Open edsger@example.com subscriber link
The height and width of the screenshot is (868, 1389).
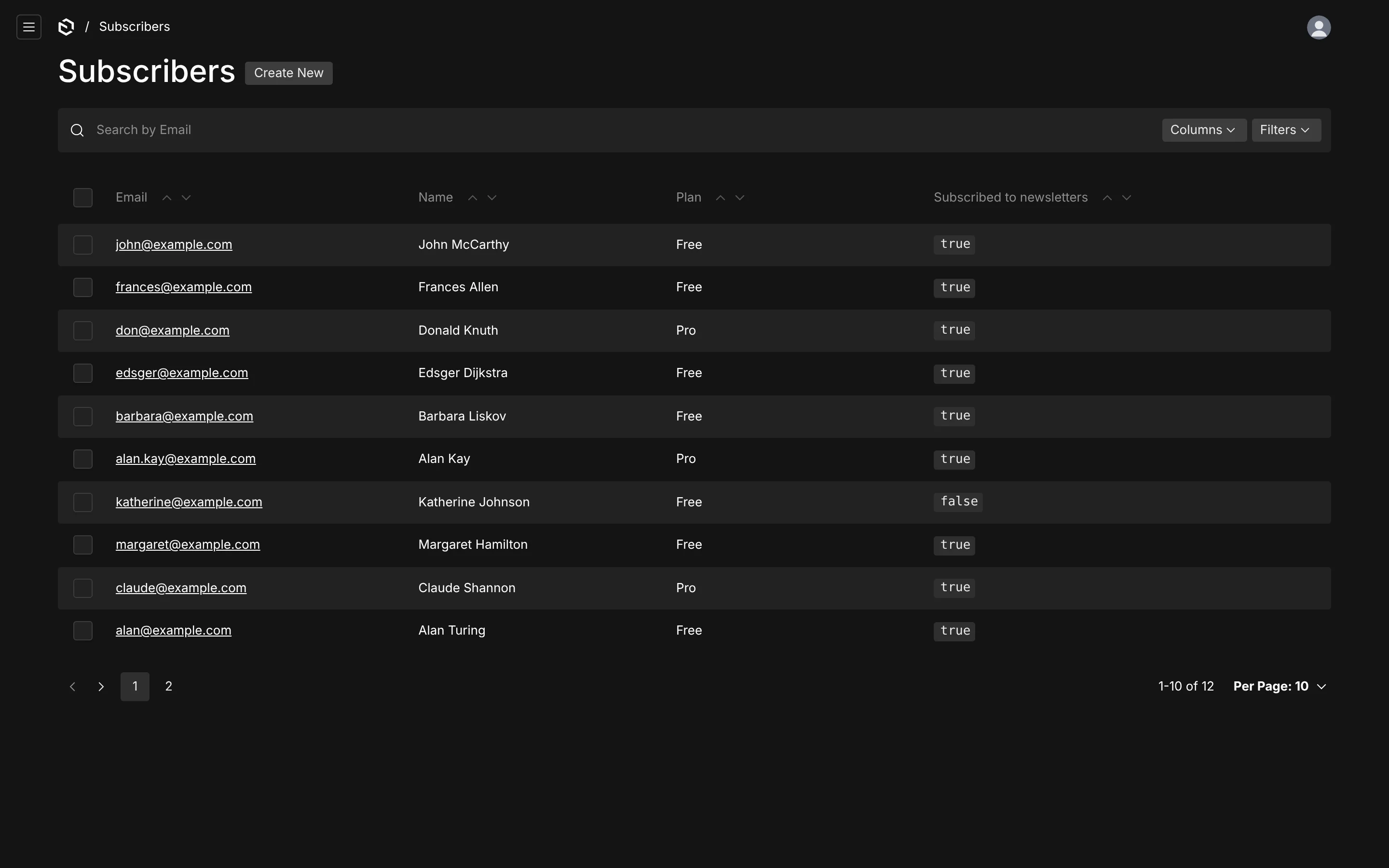182,373
